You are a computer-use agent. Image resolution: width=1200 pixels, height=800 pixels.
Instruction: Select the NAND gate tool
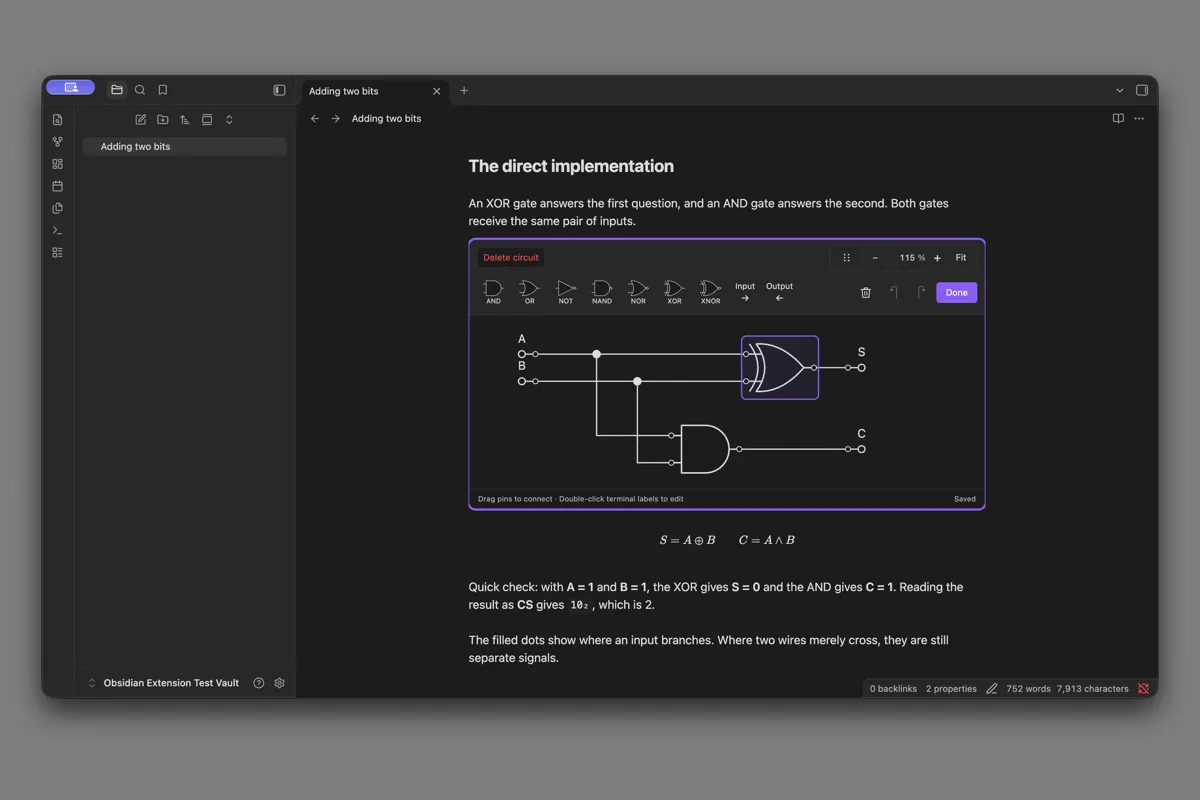pos(602,292)
